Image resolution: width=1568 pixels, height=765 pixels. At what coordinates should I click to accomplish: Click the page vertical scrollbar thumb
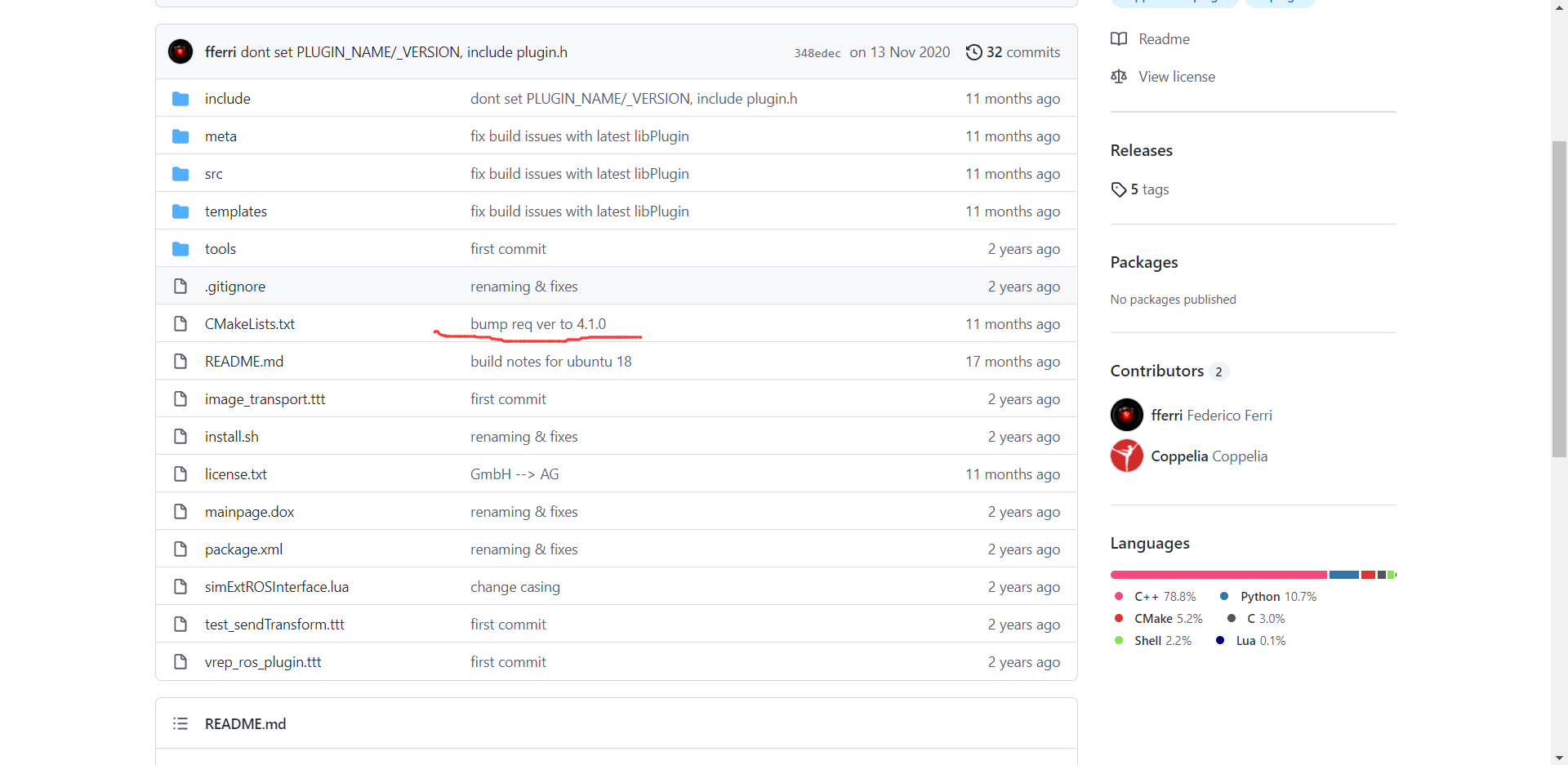pos(1559,299)
